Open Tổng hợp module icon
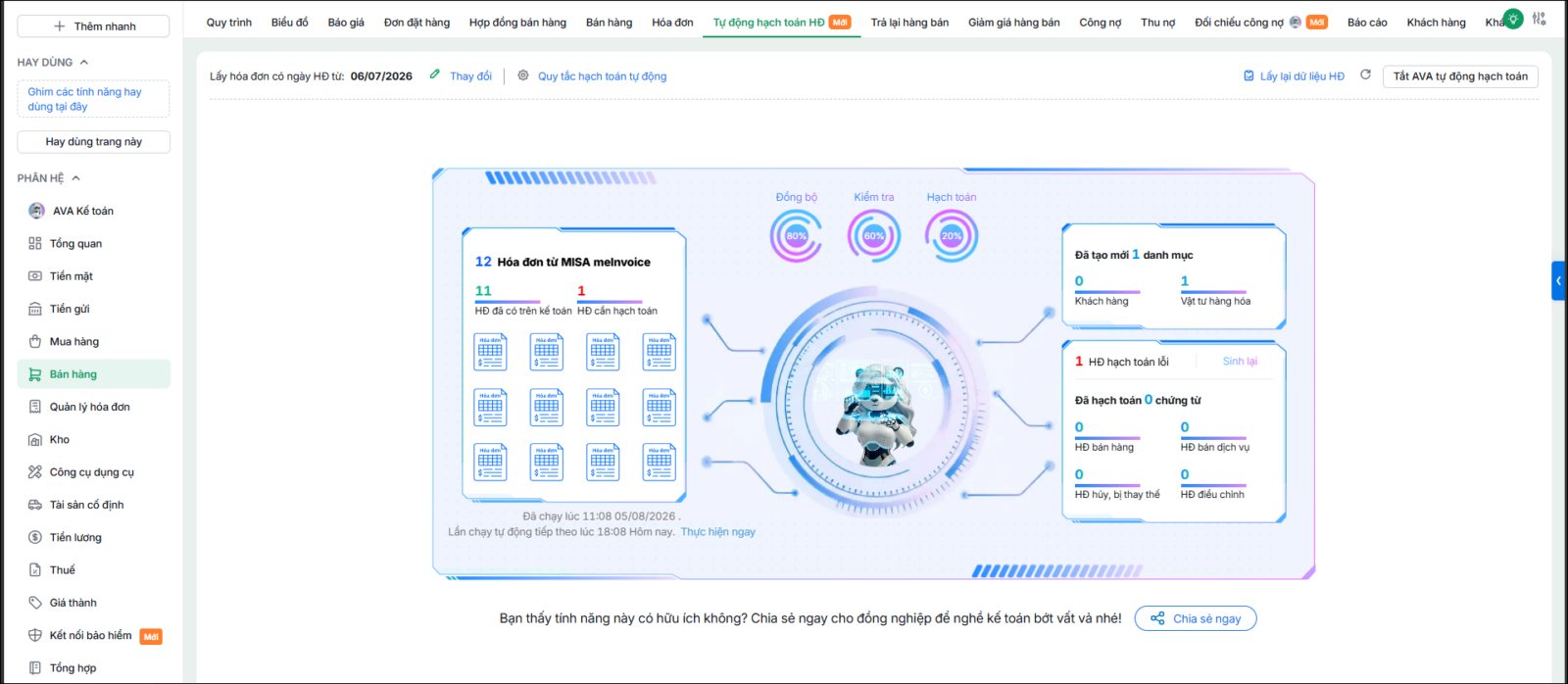 [35, 668]
